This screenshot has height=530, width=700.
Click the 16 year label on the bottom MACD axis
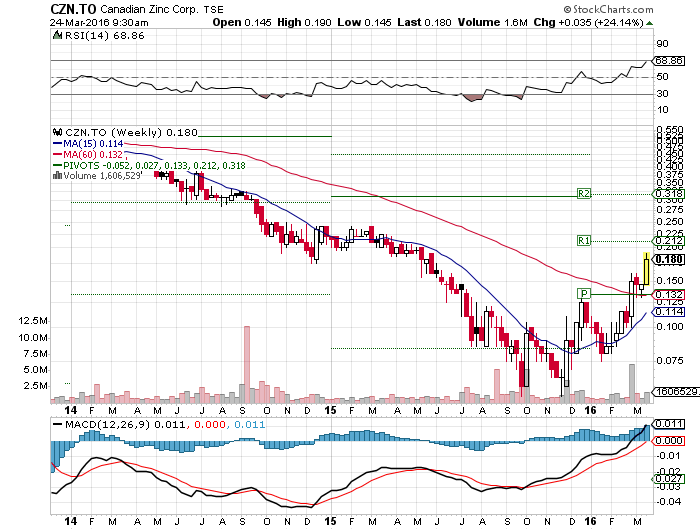pyautogui.click(x=591, y=521)
